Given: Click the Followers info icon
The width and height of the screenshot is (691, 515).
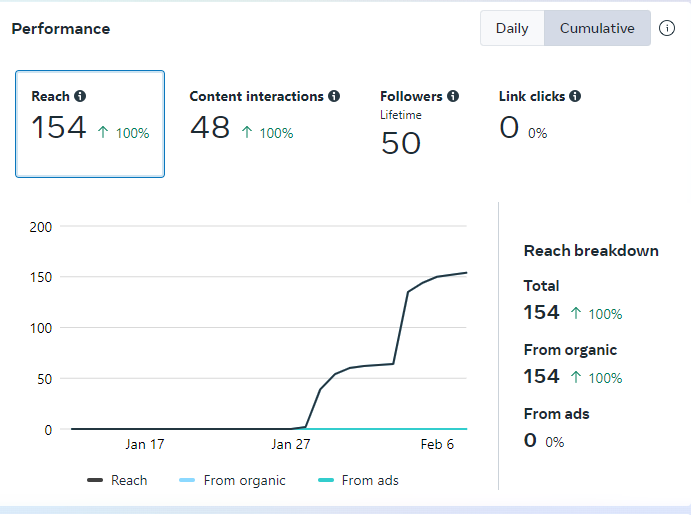Looking at the screenshot, I should (x=453, y=97).
